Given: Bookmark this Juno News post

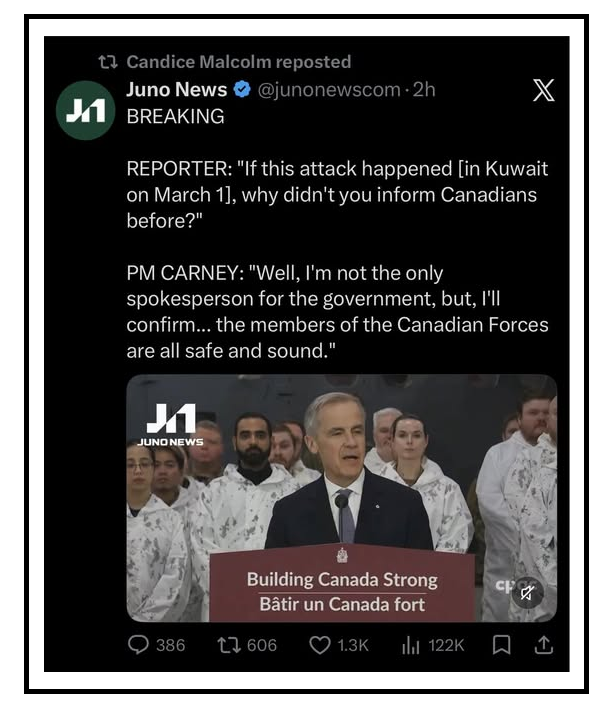Looking at the screenshot, I should click(x=502, y=645).
